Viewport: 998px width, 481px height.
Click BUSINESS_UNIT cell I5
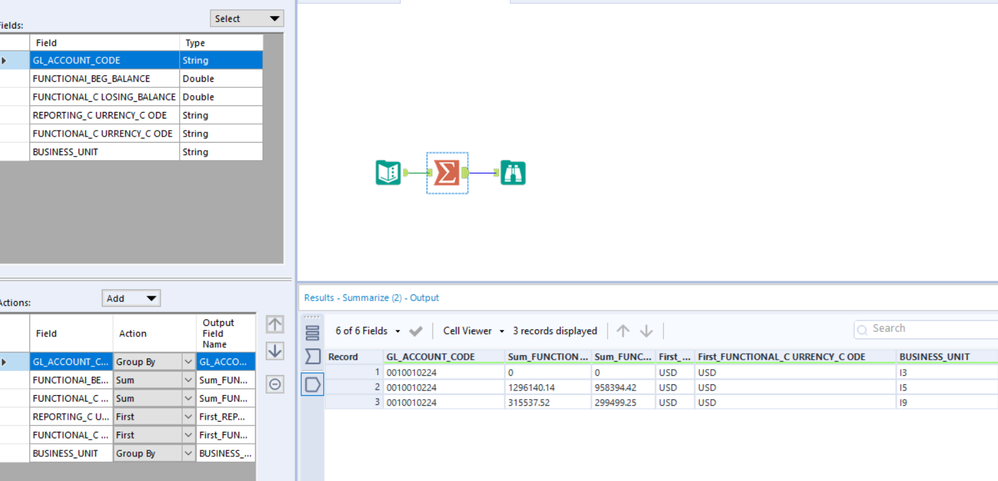(947, 387)
